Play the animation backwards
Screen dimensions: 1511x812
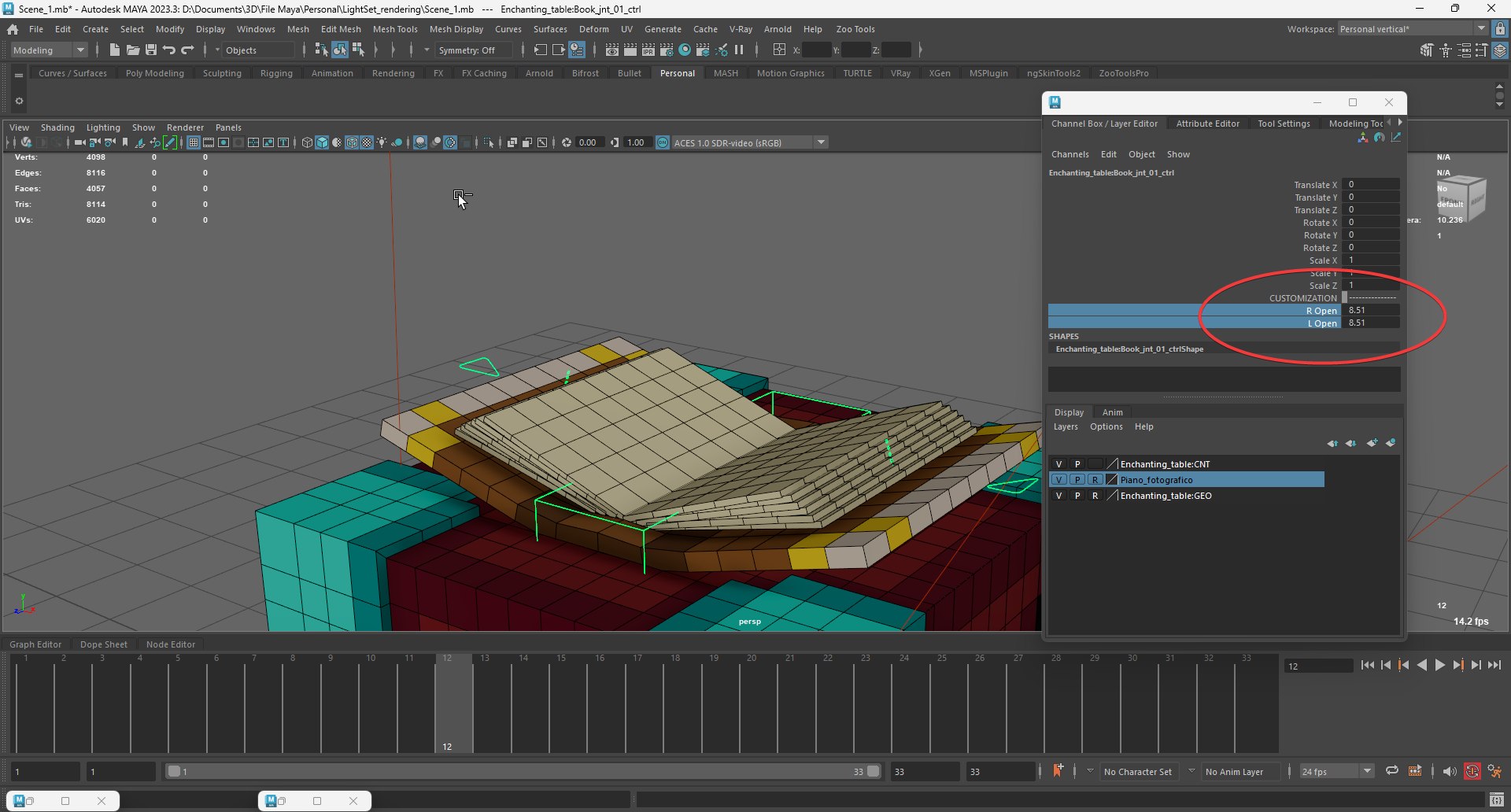pos(1421,666)
